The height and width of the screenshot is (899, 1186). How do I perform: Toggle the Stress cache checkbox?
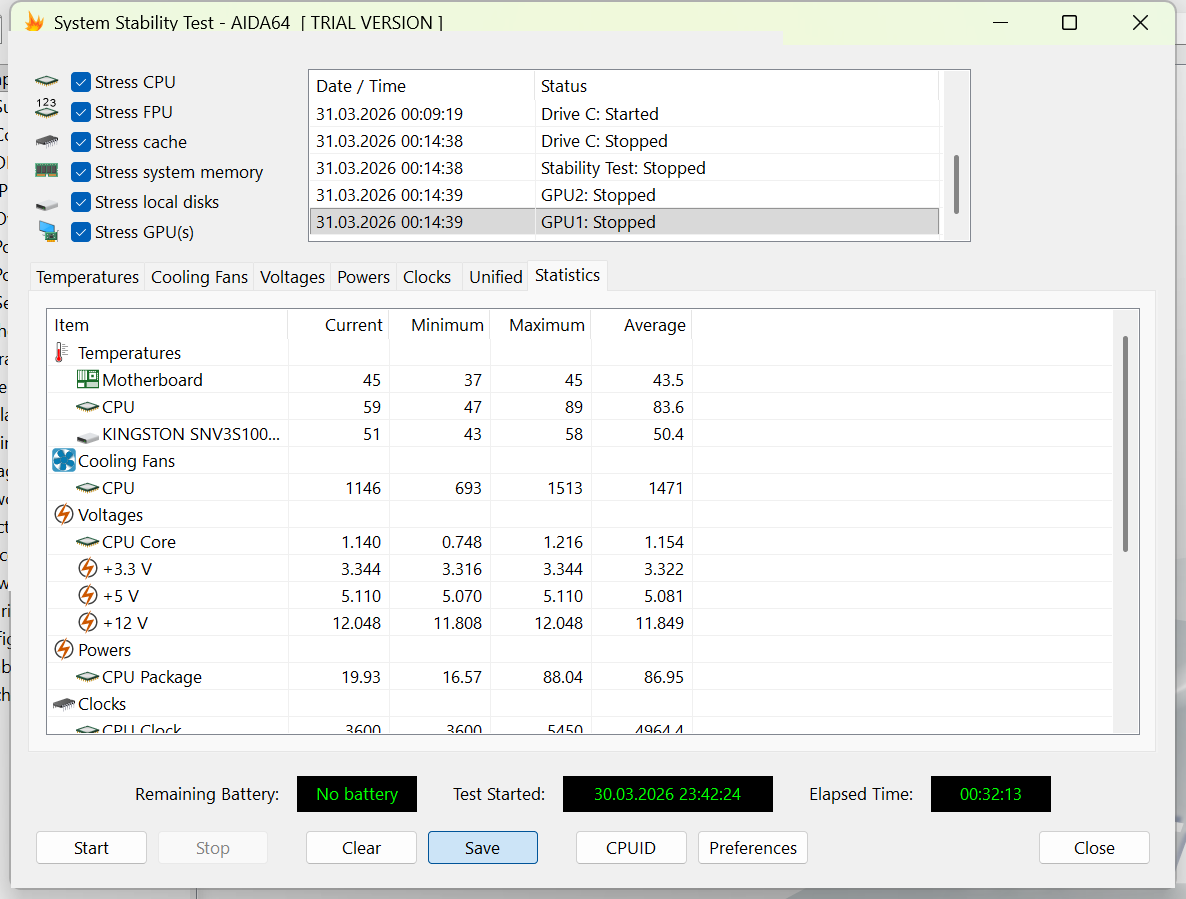81,141
